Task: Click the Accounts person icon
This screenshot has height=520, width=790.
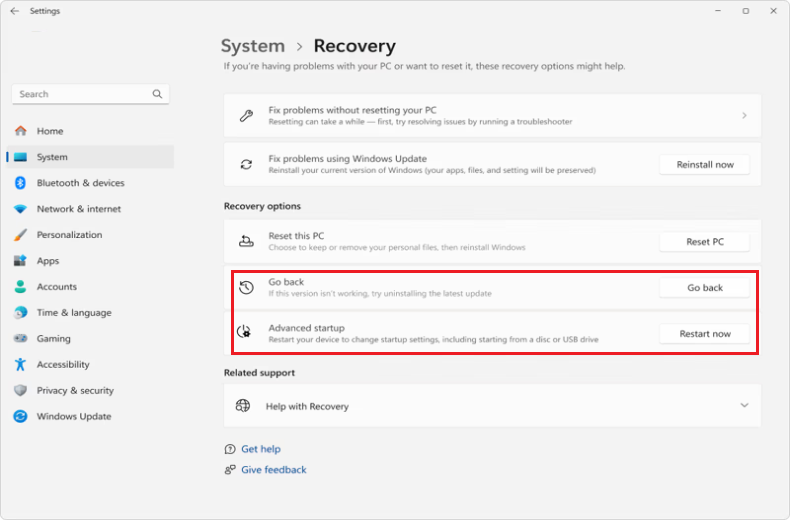Action: [20, 287]
